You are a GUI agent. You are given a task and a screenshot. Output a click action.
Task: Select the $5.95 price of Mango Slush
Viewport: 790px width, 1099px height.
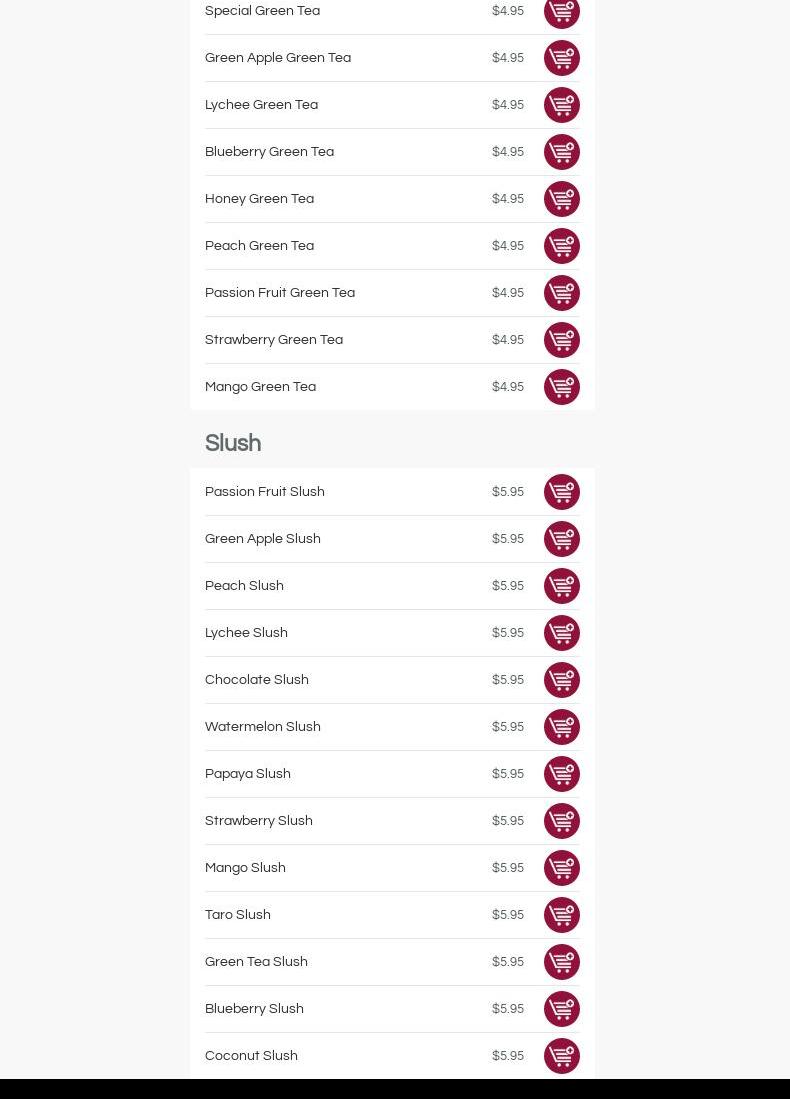508,868
